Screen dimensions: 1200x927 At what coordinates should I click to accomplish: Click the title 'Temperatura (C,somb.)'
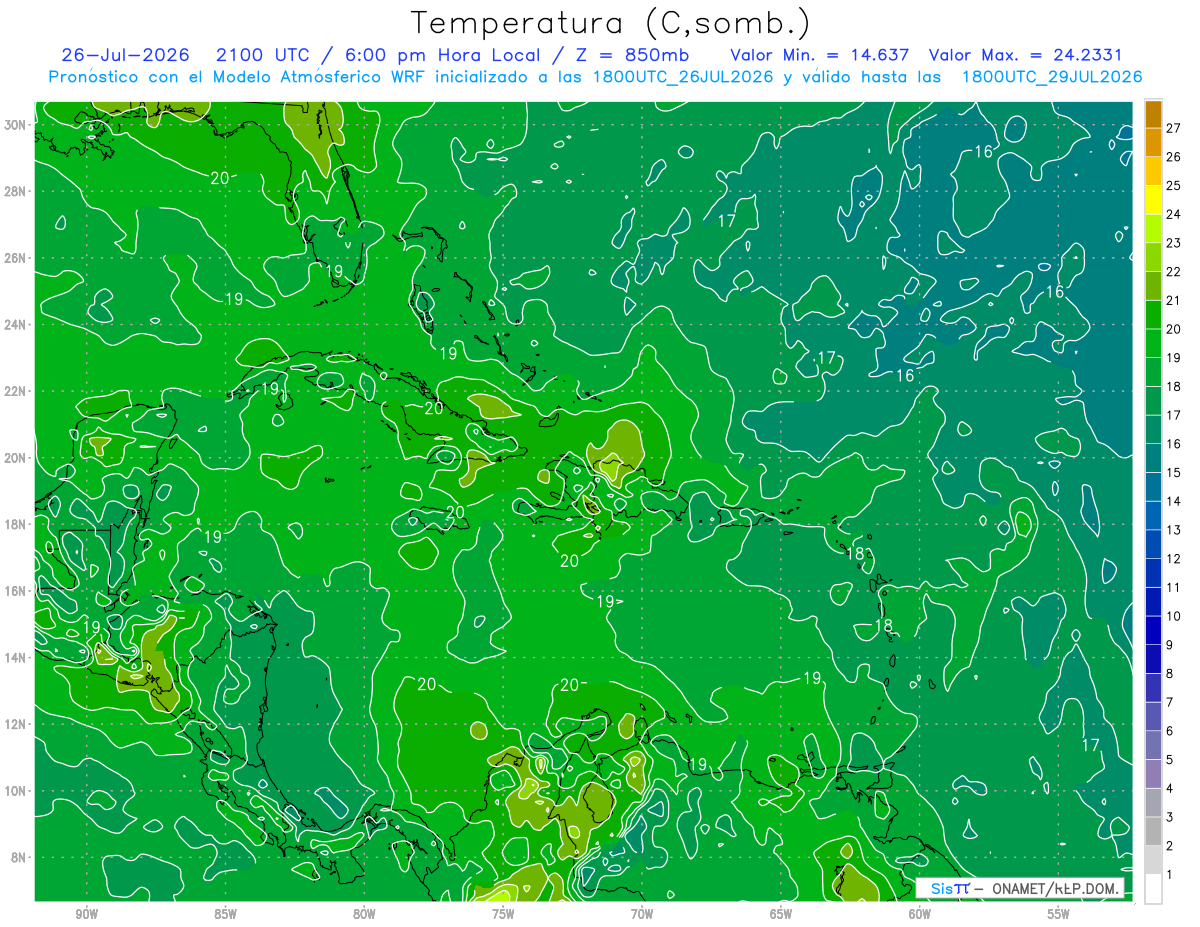[610, 23]
